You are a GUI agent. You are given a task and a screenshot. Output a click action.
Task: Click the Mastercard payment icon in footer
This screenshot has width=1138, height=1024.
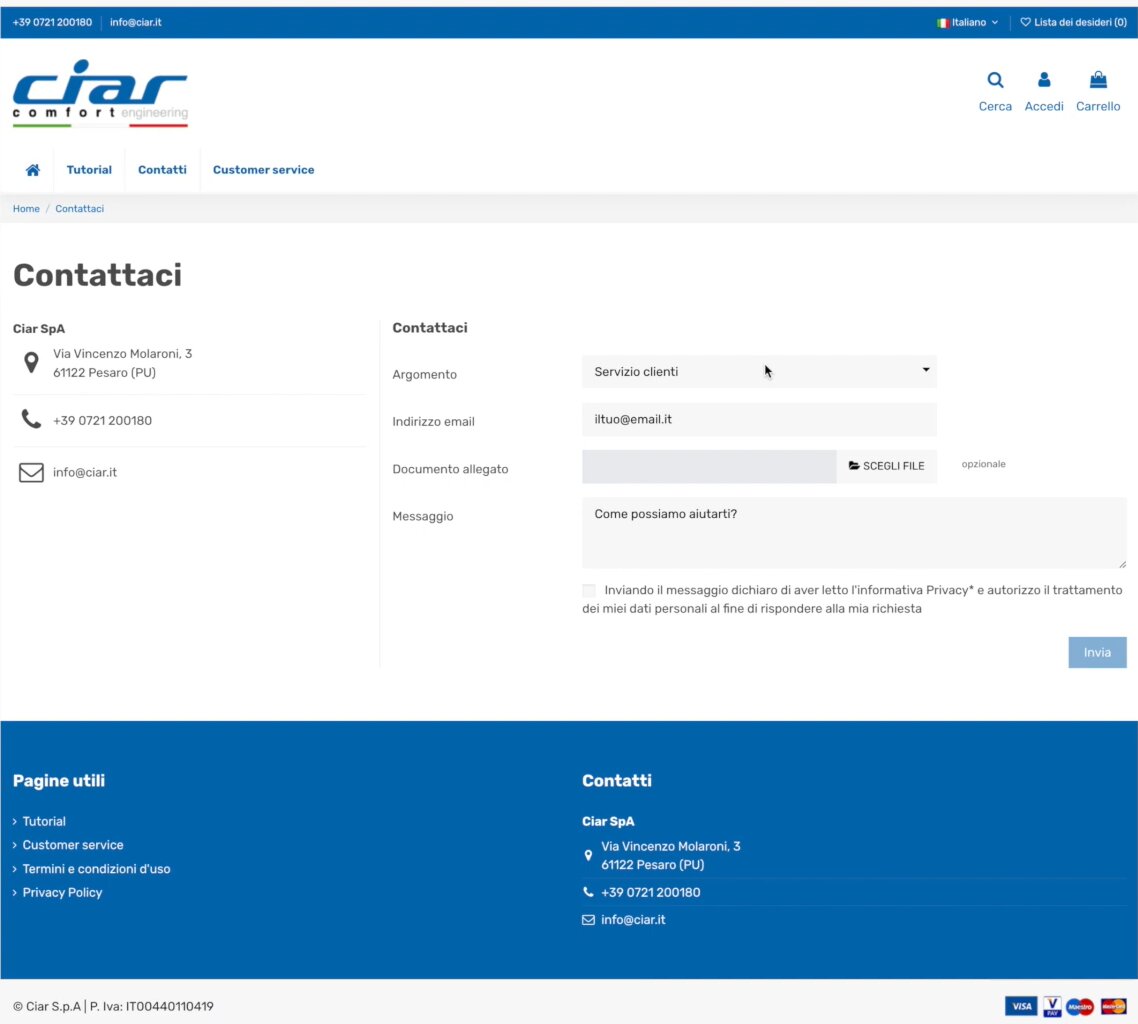[1113, 1006]
